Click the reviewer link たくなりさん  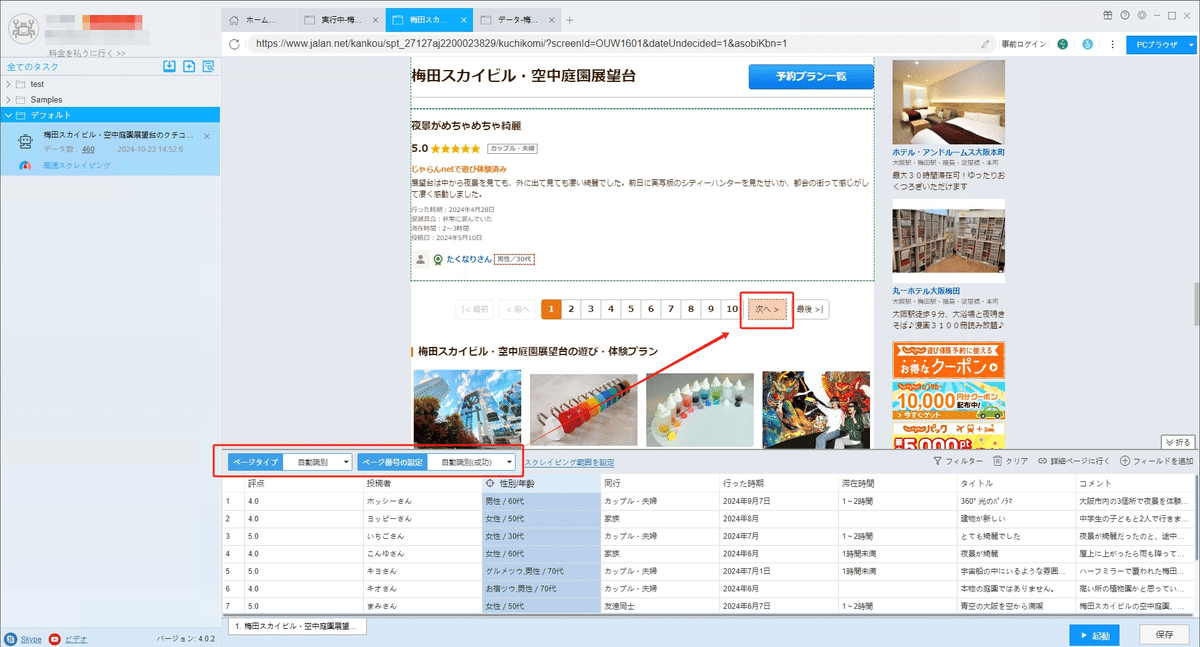(469, 259)
